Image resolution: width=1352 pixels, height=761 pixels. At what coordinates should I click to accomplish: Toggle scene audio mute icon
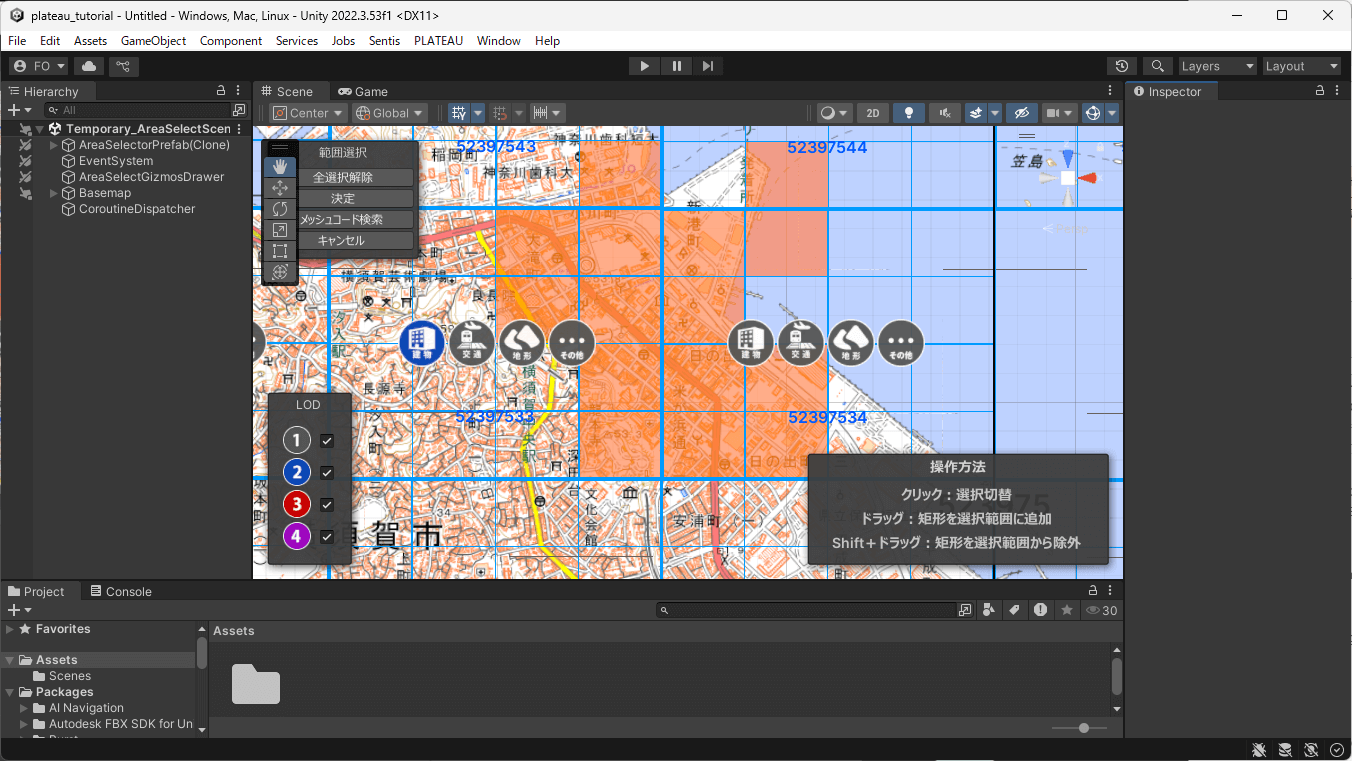tap(944, 113)
